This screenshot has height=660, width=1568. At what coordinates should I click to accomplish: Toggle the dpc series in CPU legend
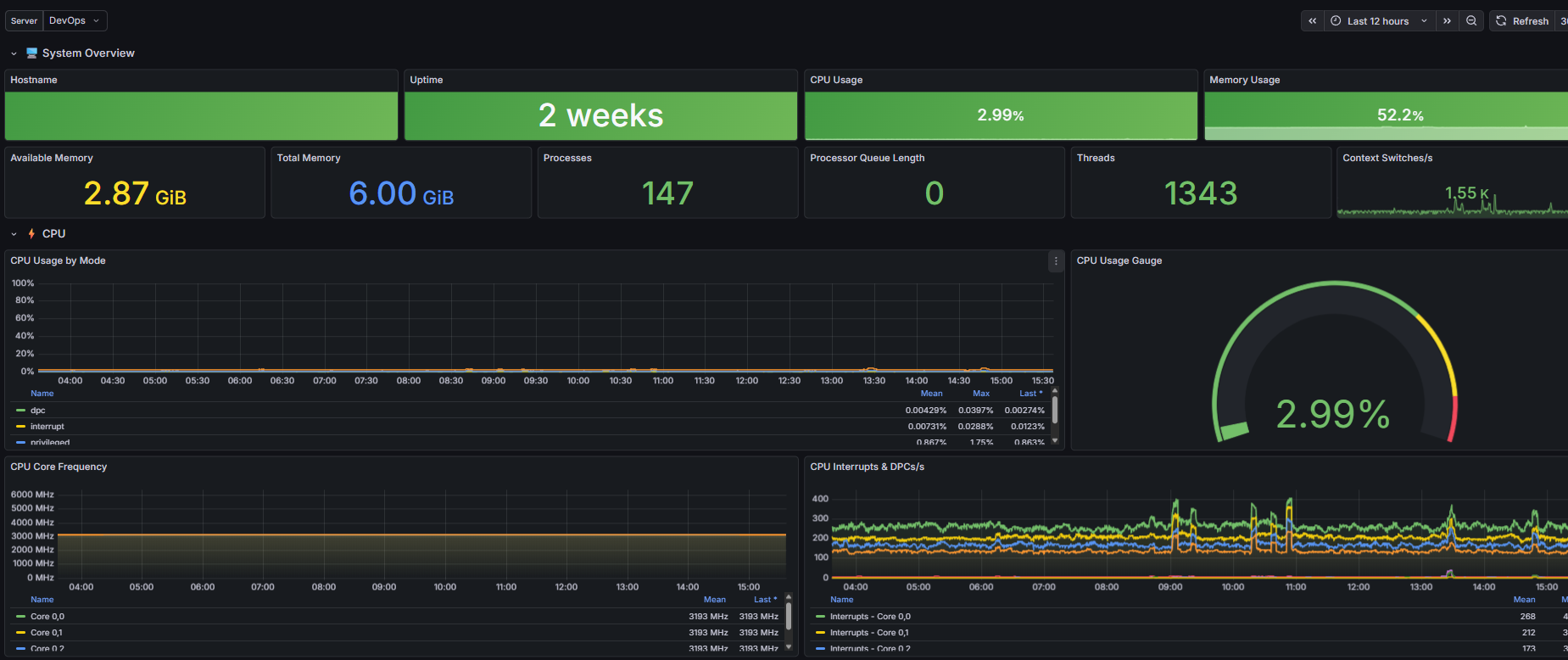(38, 411)
